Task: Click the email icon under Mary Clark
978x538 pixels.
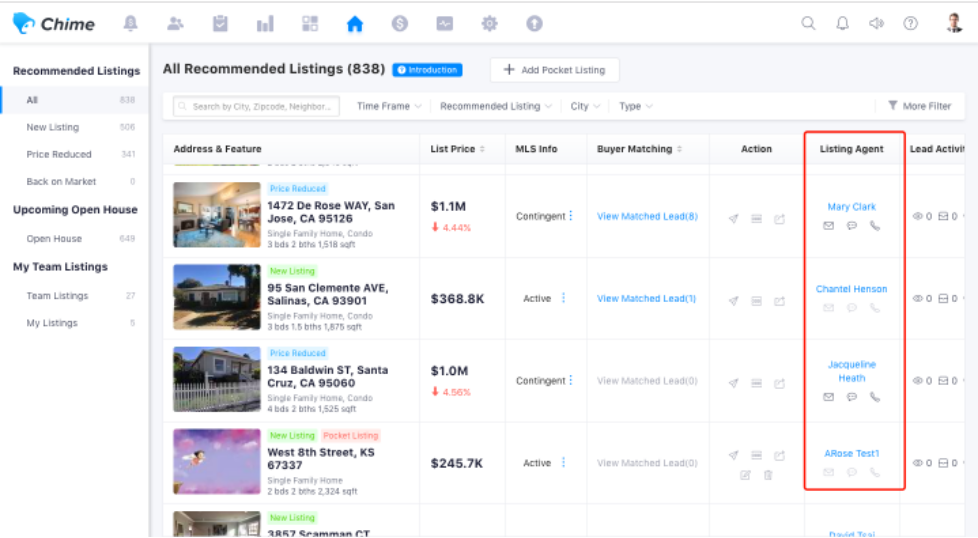Action: tap(828, 226)
